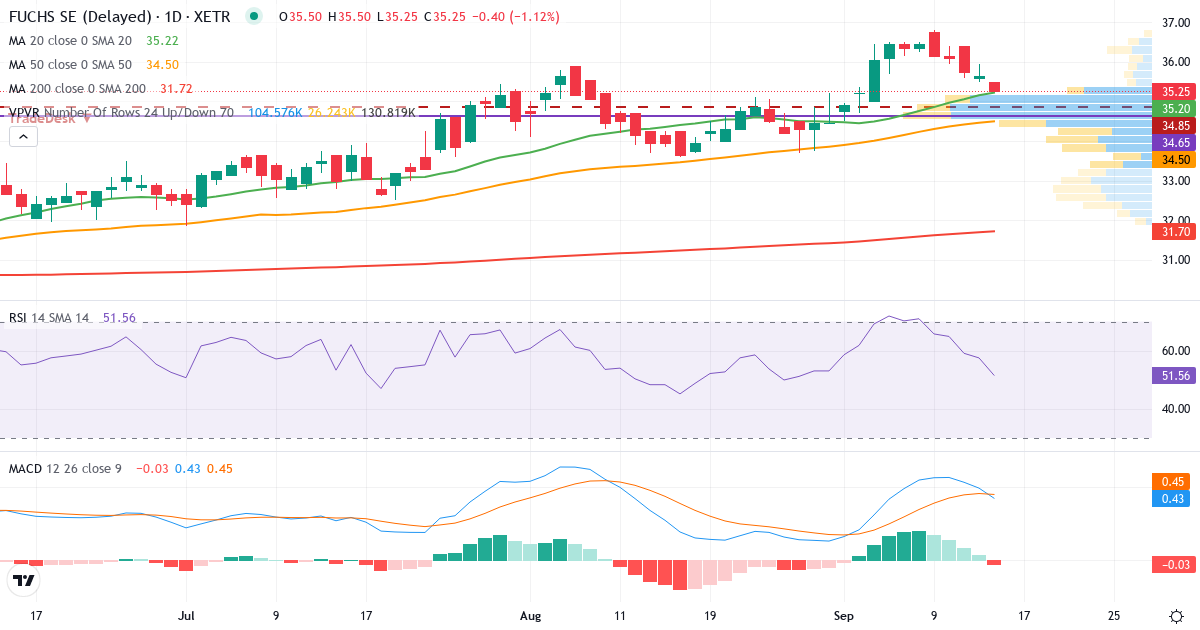Select the RSI 14 indicator legend
The width and height of the screenshot is (1200, 630).
pyautogui.click(x=49, y=318)
